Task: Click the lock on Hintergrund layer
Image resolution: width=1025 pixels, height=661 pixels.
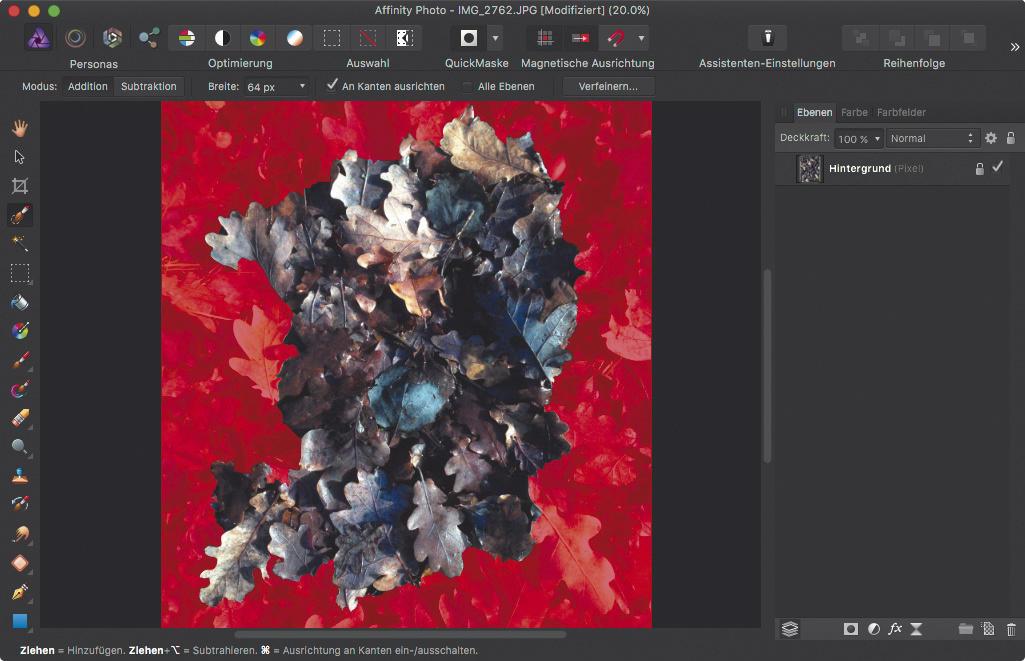Action: tap(979, 169)
